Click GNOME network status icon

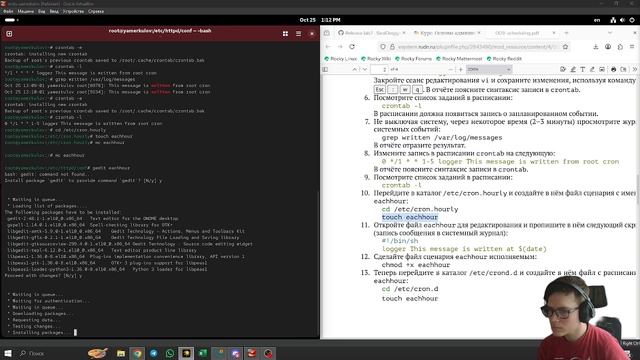[x=613, y=20]
